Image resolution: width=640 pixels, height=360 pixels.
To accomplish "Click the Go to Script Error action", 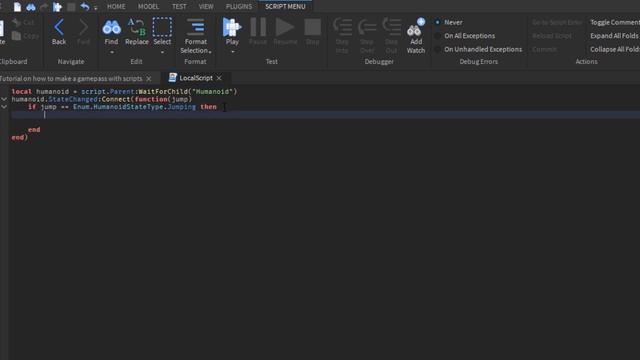I will click(x=557, y=22).
